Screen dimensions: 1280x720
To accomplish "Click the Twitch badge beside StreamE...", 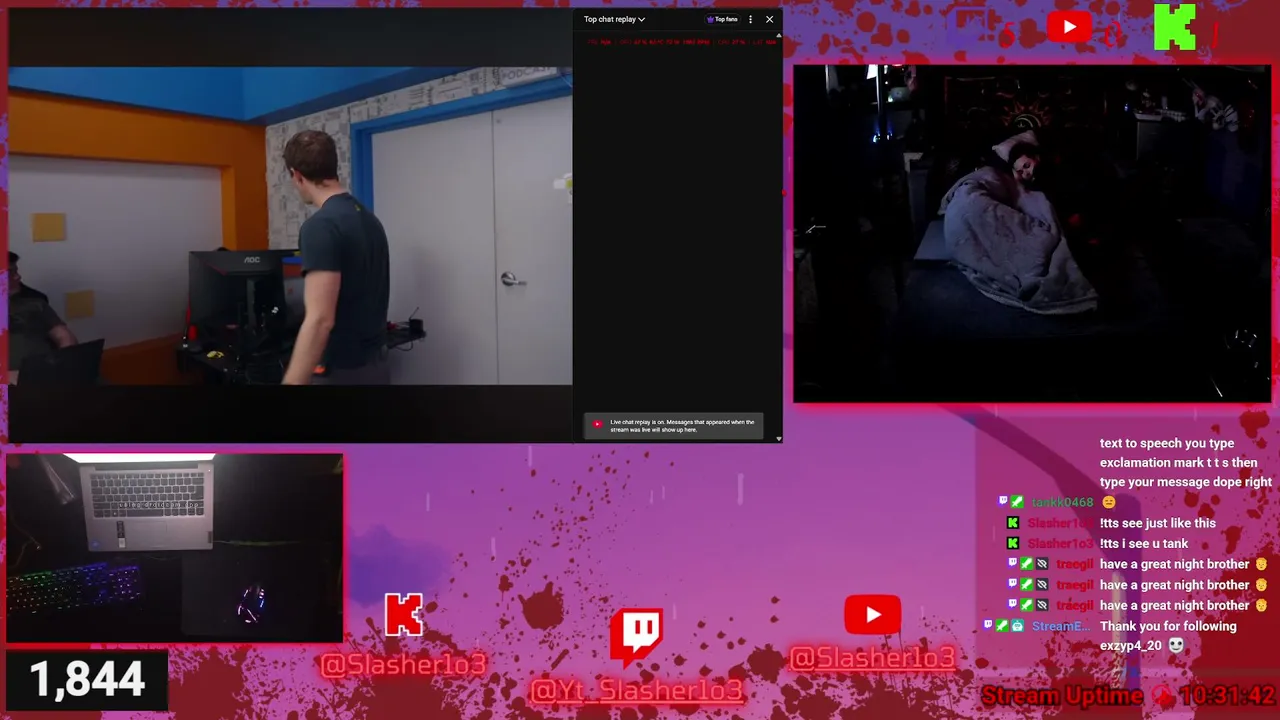I will (989, 626).
